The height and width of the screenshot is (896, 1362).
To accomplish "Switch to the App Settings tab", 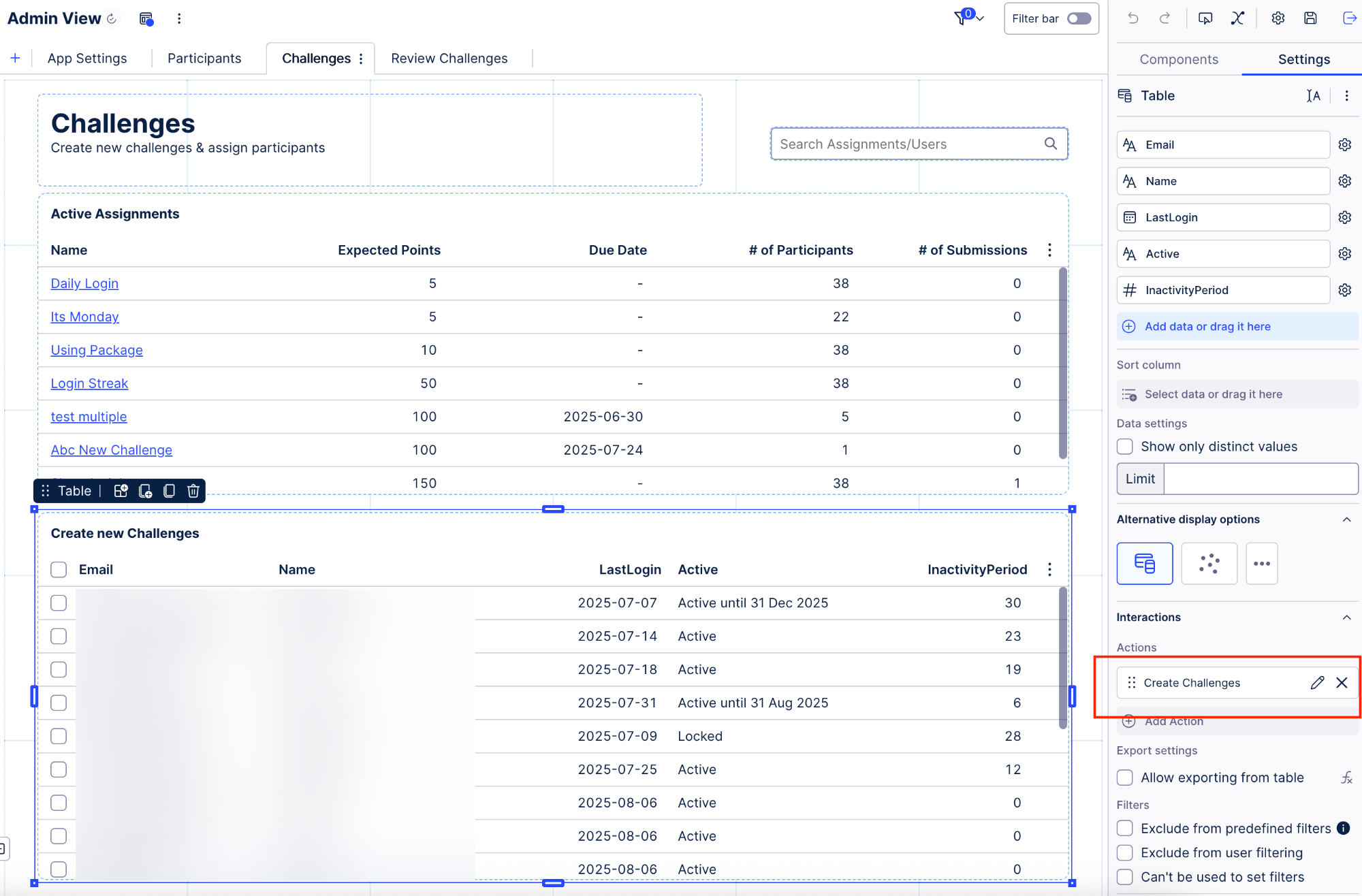I will tap(87, 59).
